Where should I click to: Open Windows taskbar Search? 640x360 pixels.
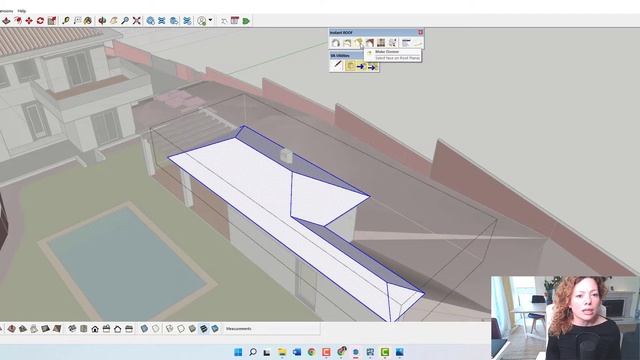[x=253, y=352]
